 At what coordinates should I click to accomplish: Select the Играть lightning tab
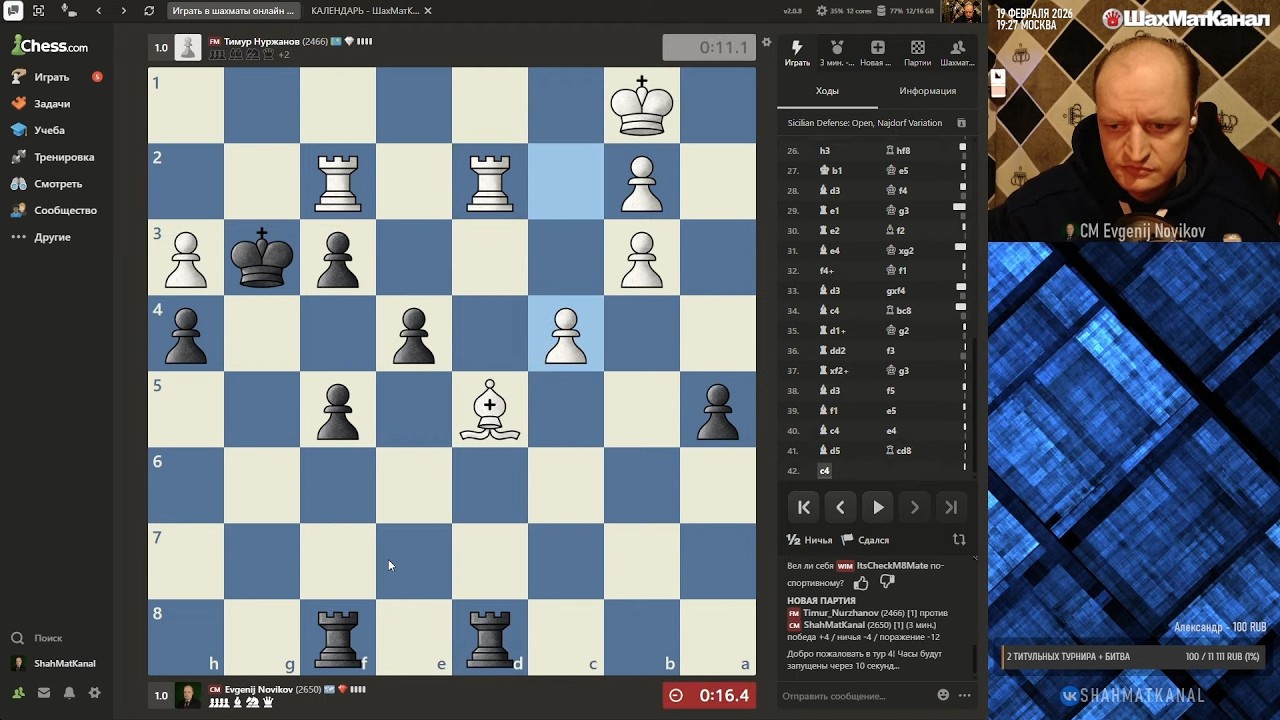point(797,53)
